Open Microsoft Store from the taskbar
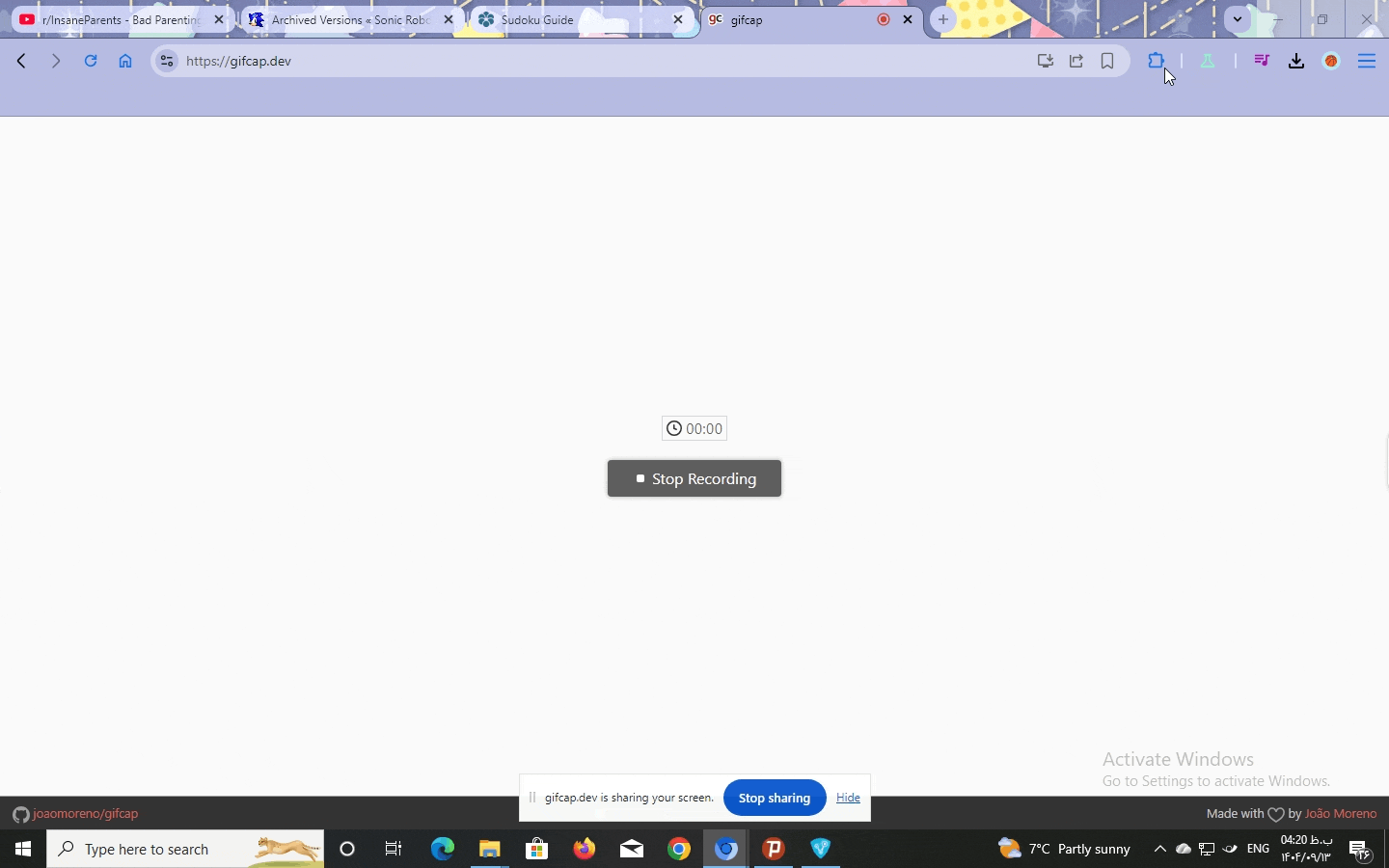The width and height of the screenshot is (1389, 868). tap(538, 849)
